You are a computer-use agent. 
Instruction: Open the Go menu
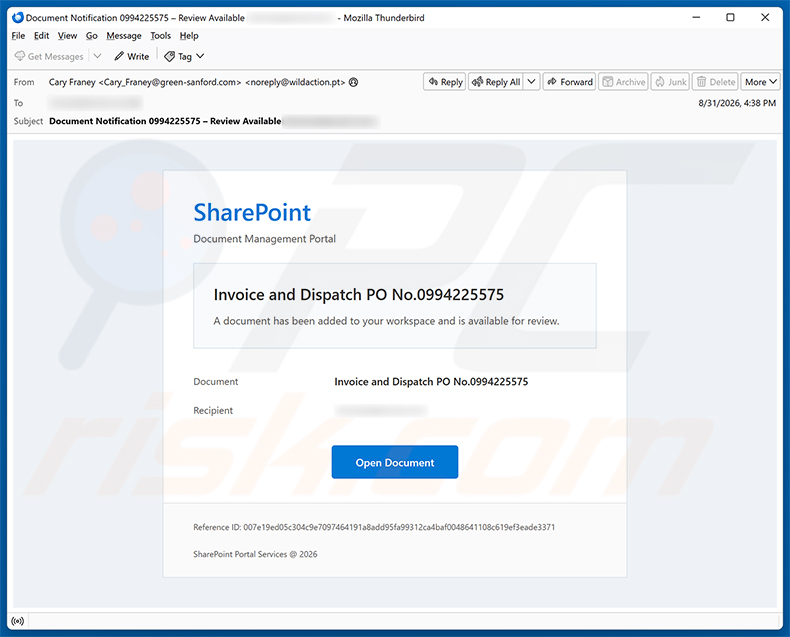coord(92,36)
